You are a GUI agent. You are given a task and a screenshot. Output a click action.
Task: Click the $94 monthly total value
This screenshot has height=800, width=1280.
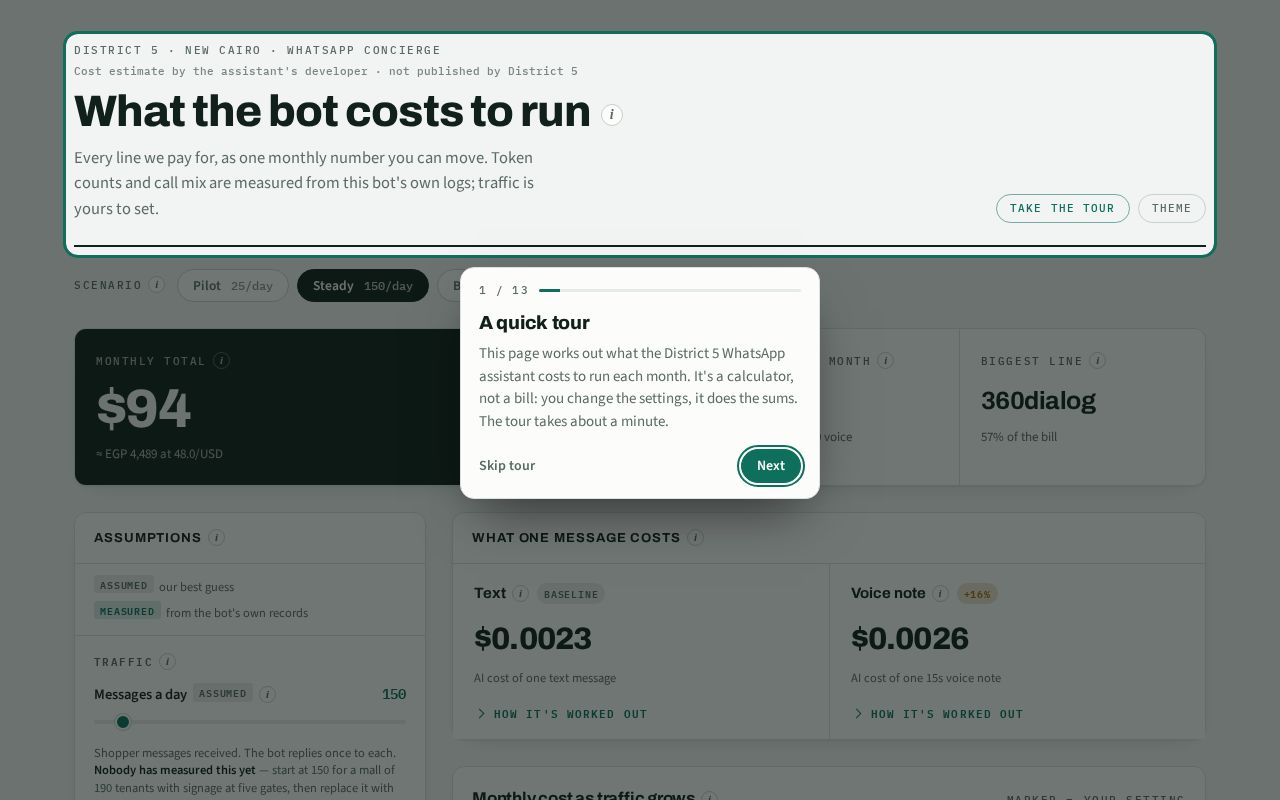pos(143,409)
